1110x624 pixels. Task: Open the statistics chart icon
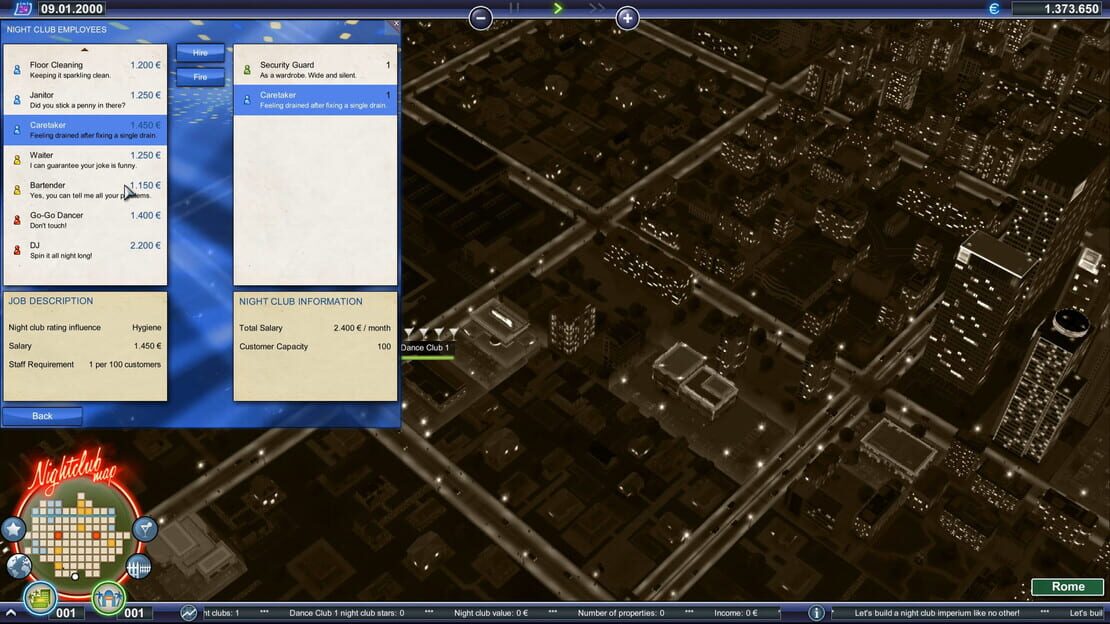tap(188, 613)
